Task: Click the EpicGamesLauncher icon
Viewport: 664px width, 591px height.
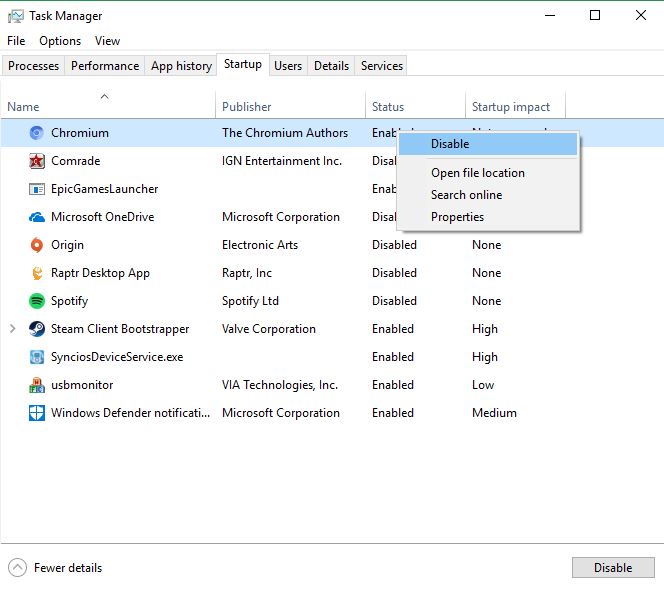Action: 37,189
